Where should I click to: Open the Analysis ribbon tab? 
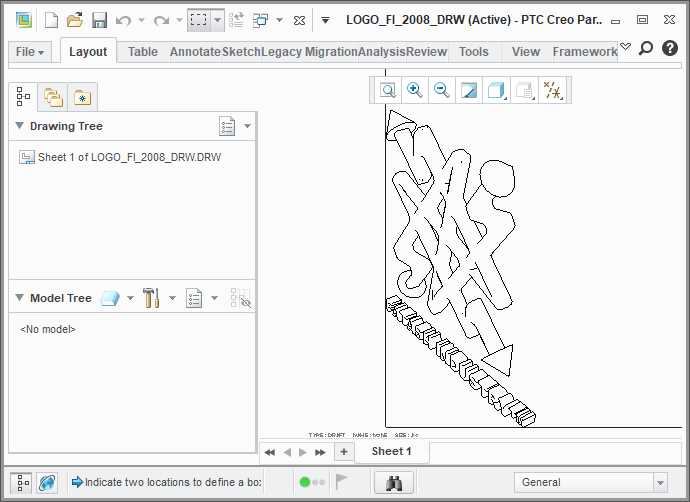pyautogui.click(x=382, y=52)
